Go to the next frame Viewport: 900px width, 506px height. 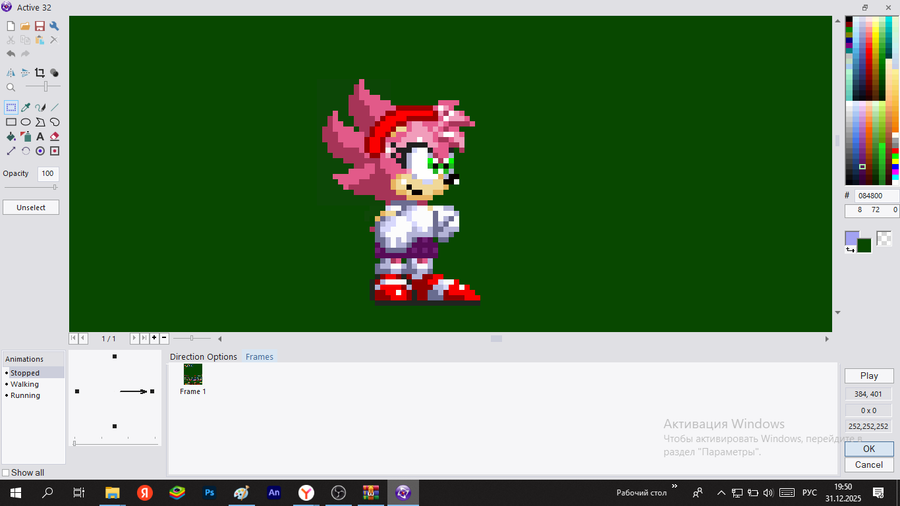point(134,338)
